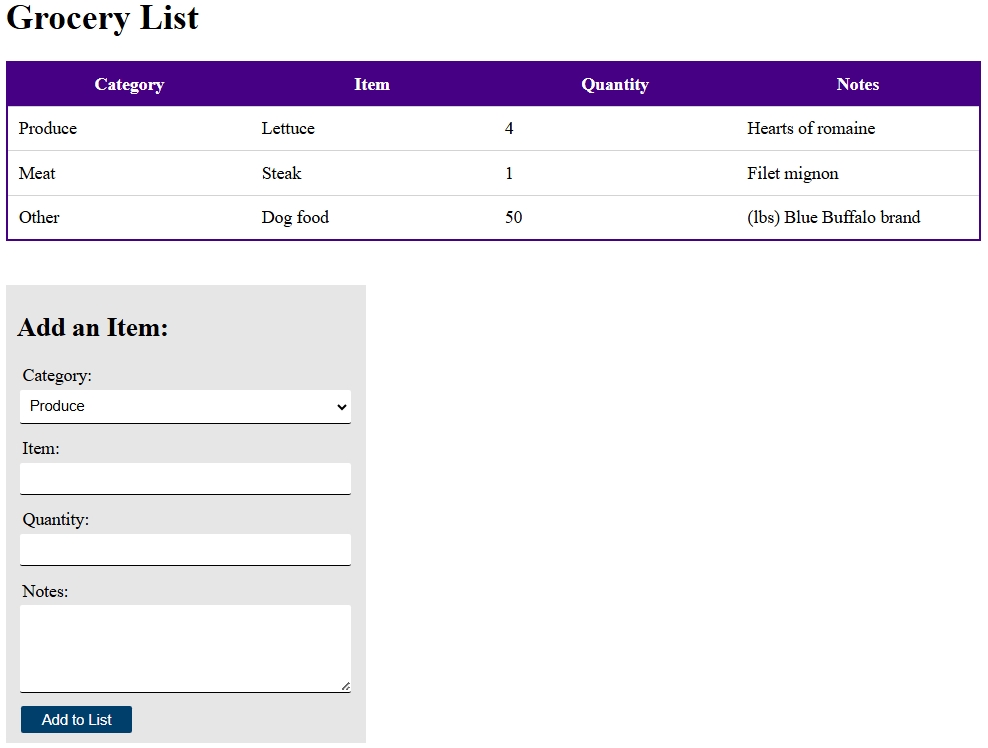Open the Category dropdown

pyautogui.click(x=185, y=406)
